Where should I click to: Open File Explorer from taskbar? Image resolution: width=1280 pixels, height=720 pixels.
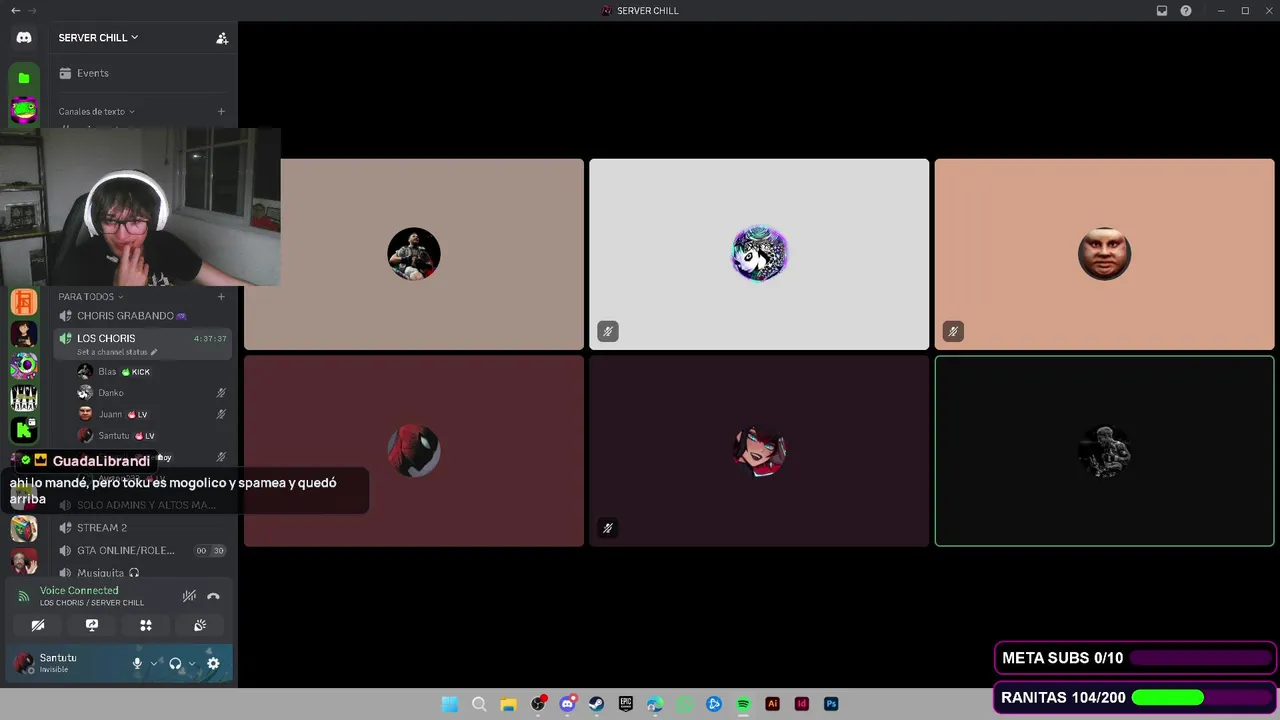[508, 704]
